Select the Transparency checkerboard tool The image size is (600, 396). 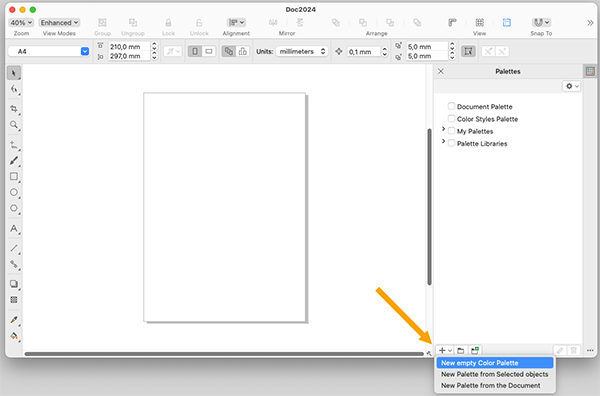tap(14, 300)
